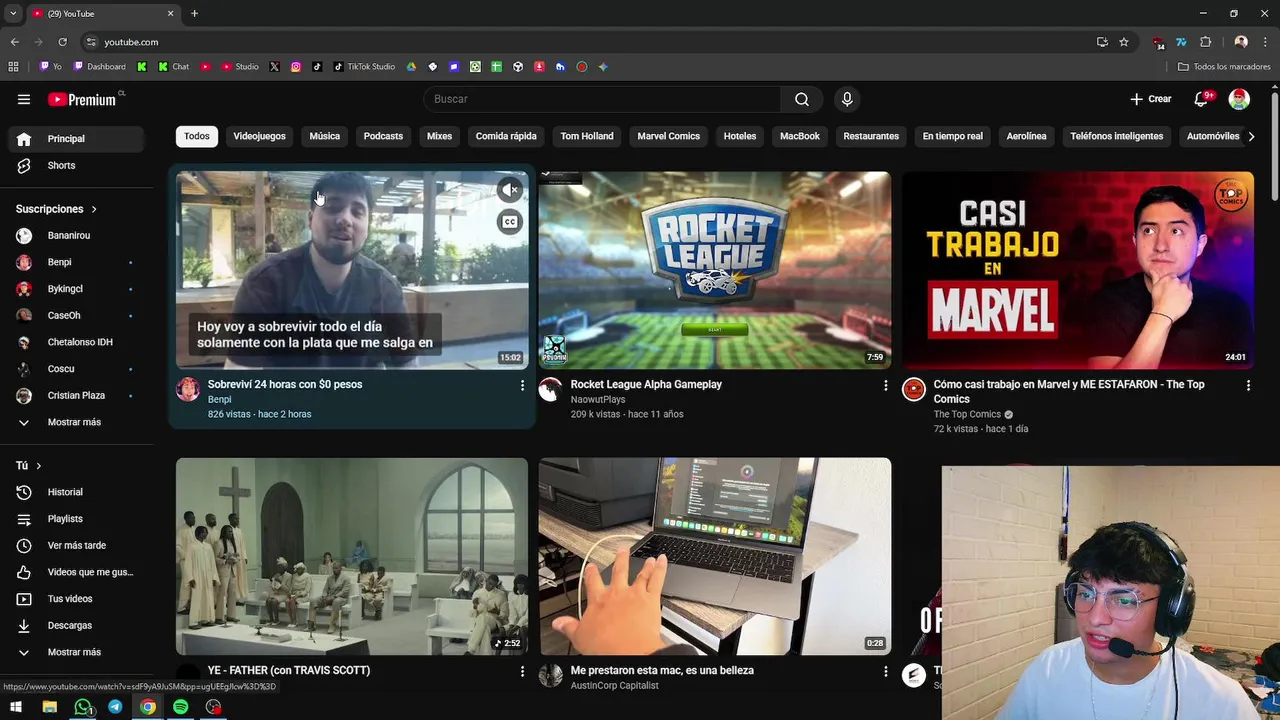Image resolution: width=1280 pixels, height=720 pixels.
Task: Open the Rocket League video thumbnail
Action: [x=715, y=270]
